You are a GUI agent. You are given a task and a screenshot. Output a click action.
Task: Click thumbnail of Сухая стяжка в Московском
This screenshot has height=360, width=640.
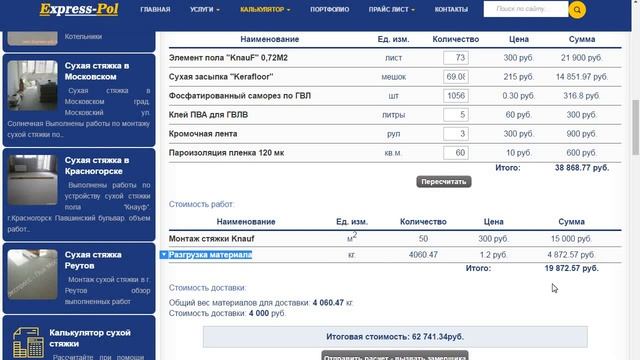[33, 85]
